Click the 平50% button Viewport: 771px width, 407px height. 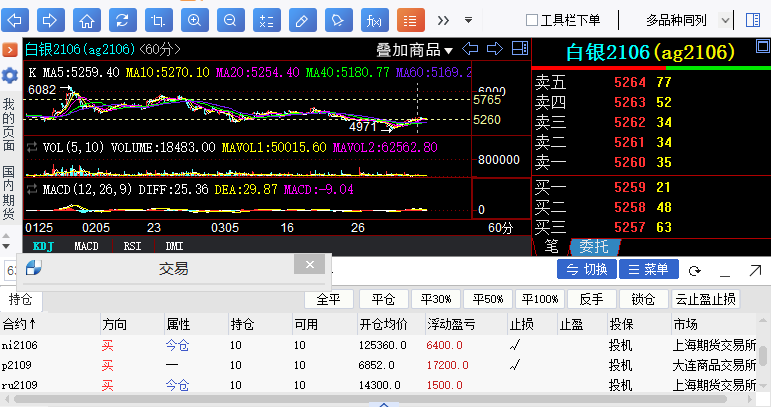(x=488, y=299)
